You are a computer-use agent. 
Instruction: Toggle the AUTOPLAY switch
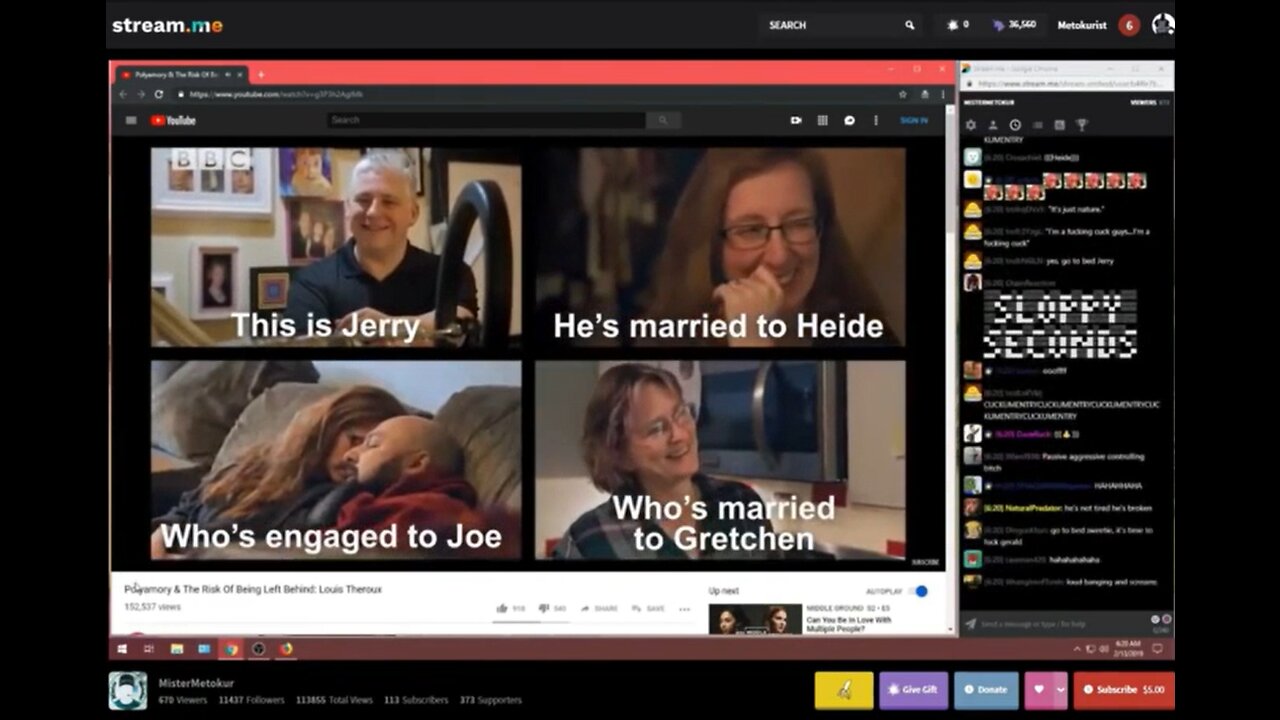(x=918, y=591)
